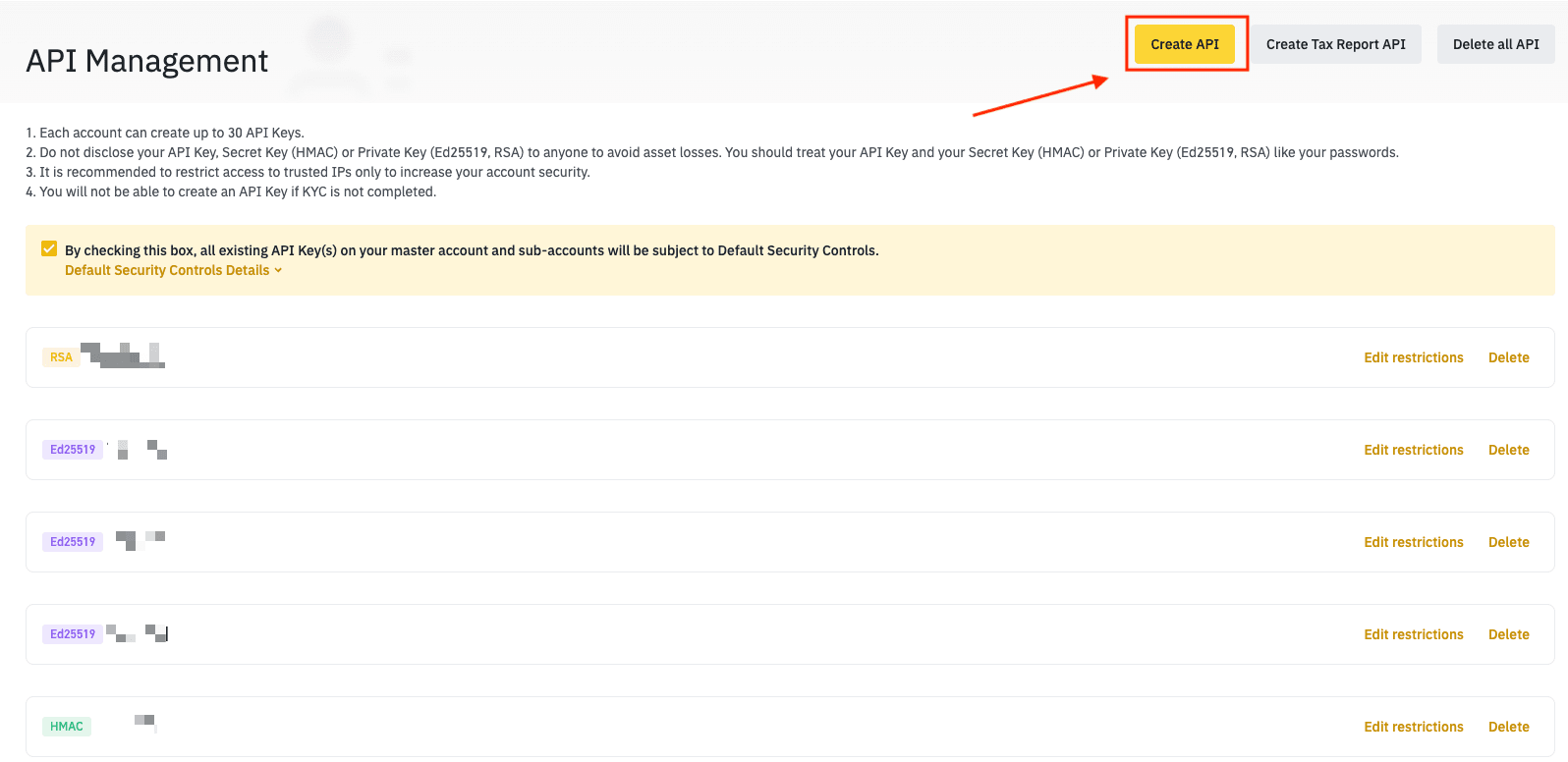Edit restrictions for the HMAC key

(x=1413, y=727)
